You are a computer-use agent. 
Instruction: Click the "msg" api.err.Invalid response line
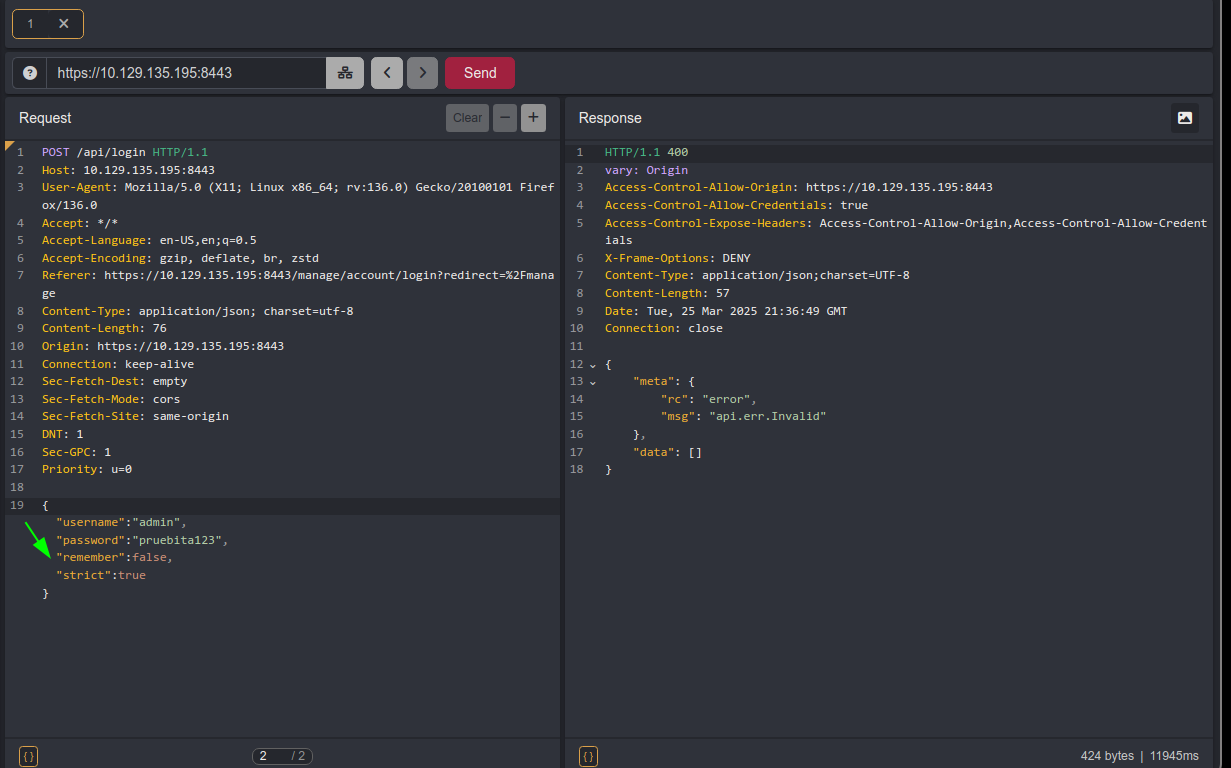click(742, 416)
